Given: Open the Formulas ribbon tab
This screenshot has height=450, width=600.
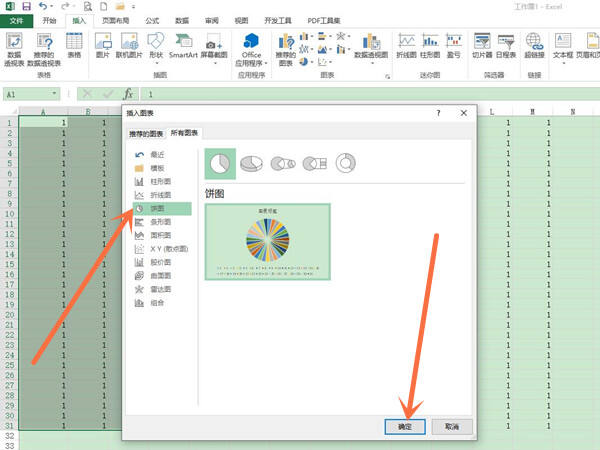Looking at the screenshot, I should (152, 21).
